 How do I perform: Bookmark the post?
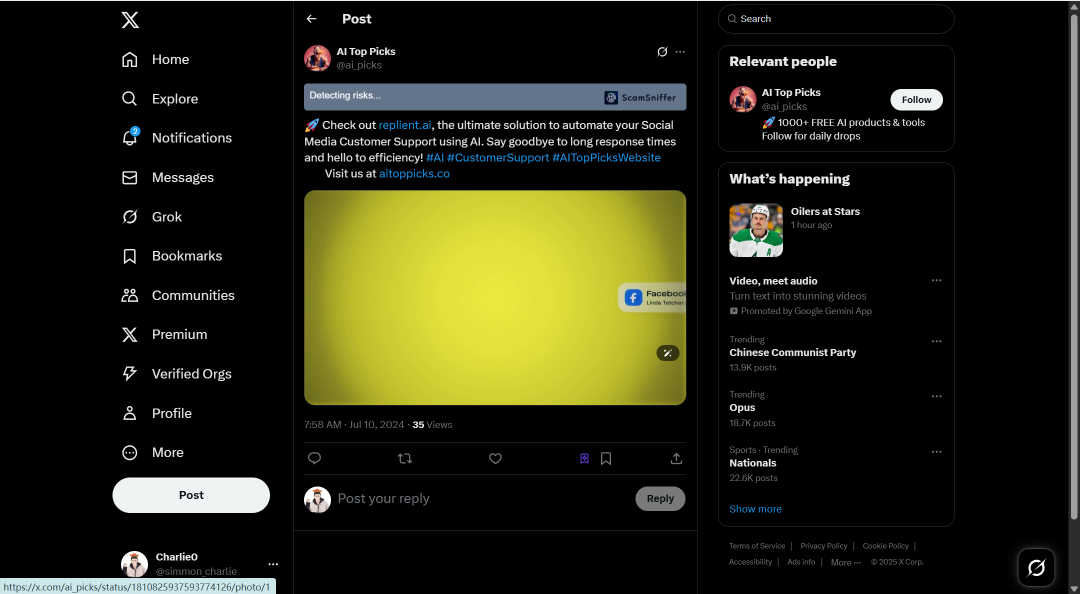click(606, 458)
